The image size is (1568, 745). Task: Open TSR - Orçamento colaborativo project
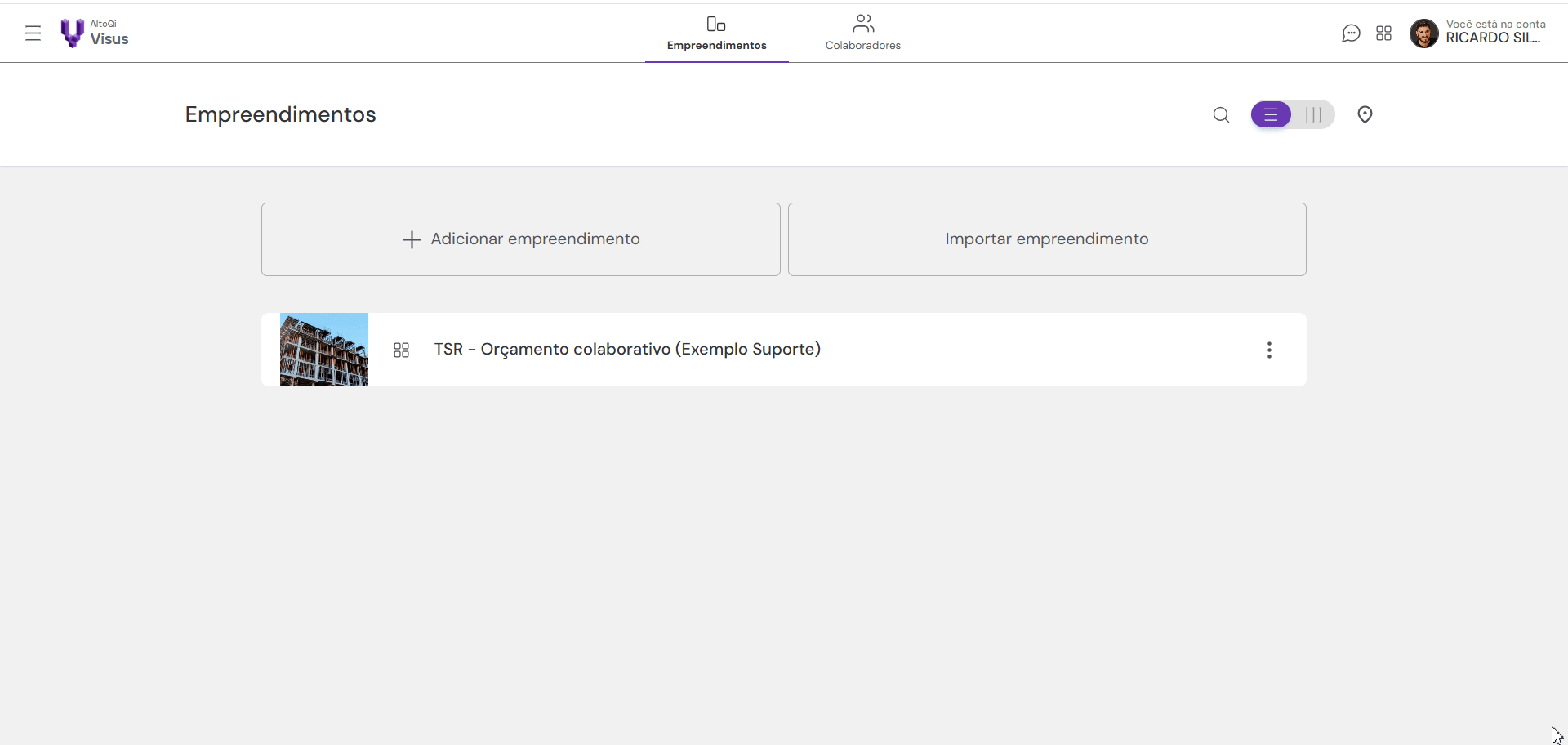[x=627, y=350]
